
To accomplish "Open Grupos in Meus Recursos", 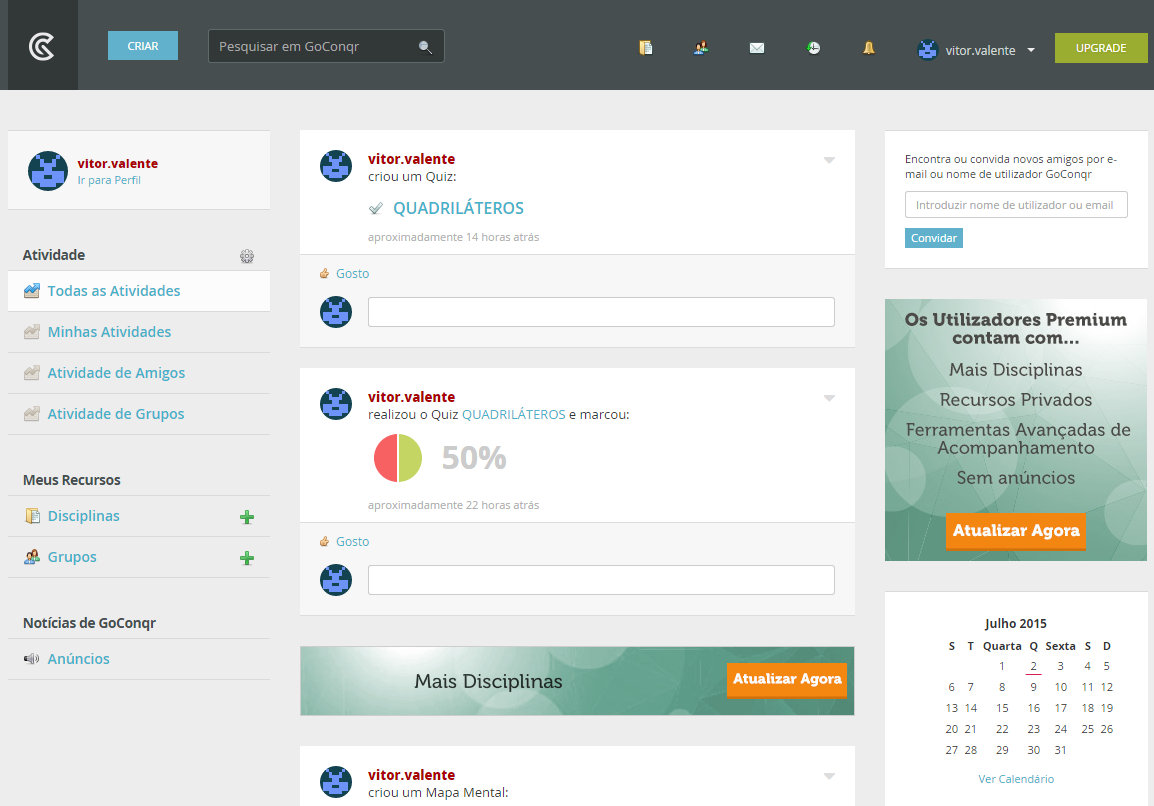I will pyautogui.click(x=72, y=557).
